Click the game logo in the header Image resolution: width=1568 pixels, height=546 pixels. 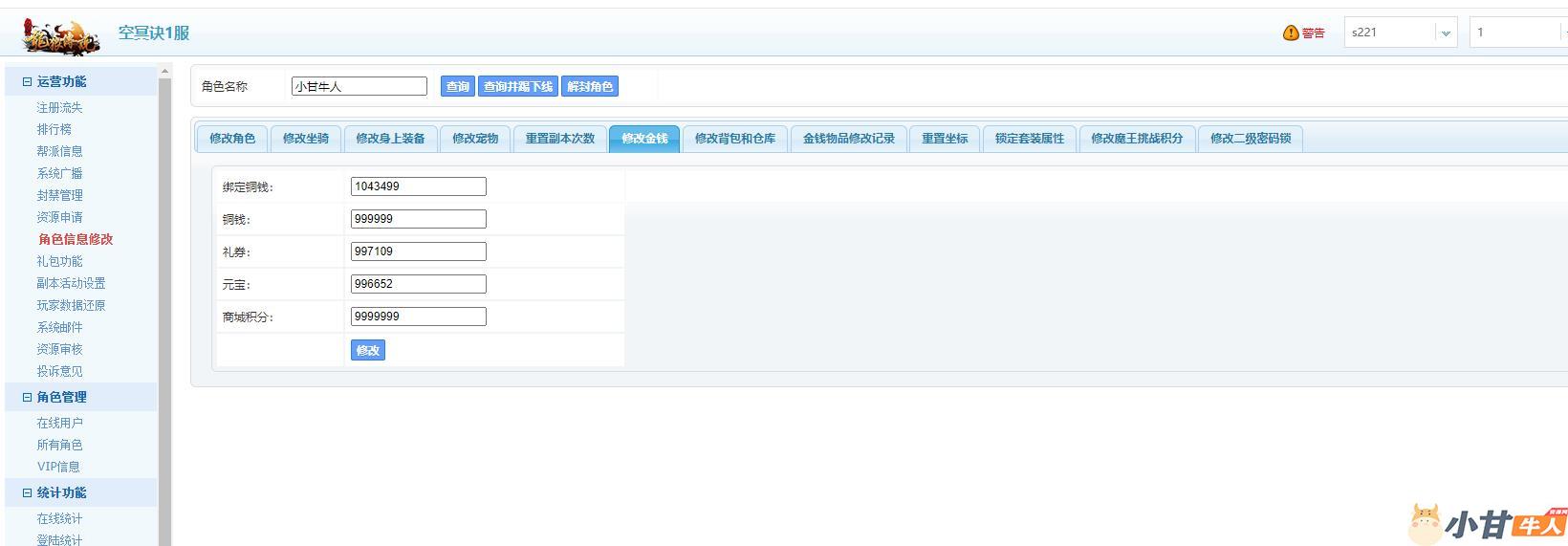point(61,34)
